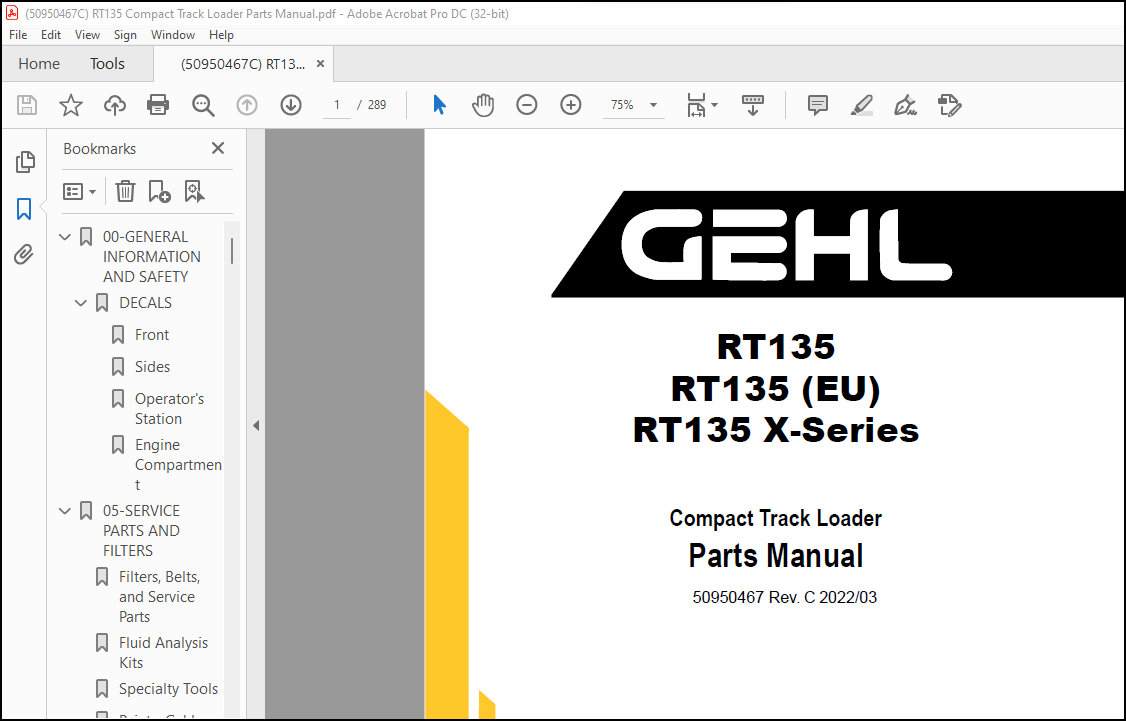Open the Sides bookmark
This screenshot has width=1126, height=721.
[x=152, y=367]
